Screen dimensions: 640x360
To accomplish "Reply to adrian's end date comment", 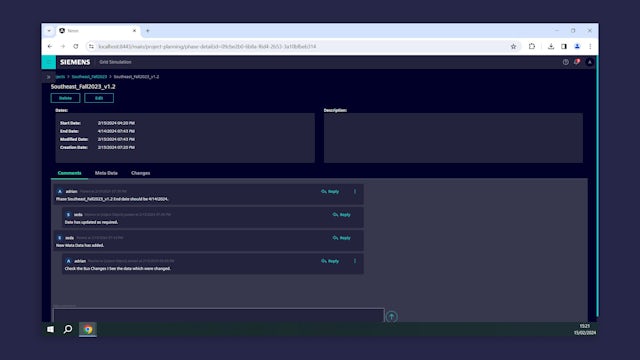I will click(330, 191).
